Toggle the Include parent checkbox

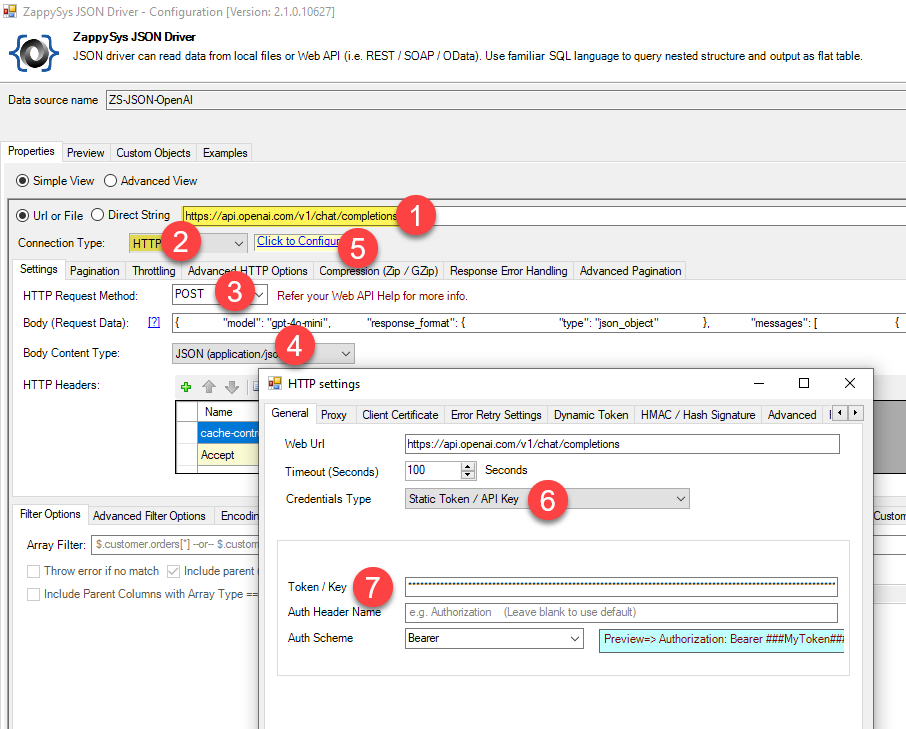click(173, 571)
